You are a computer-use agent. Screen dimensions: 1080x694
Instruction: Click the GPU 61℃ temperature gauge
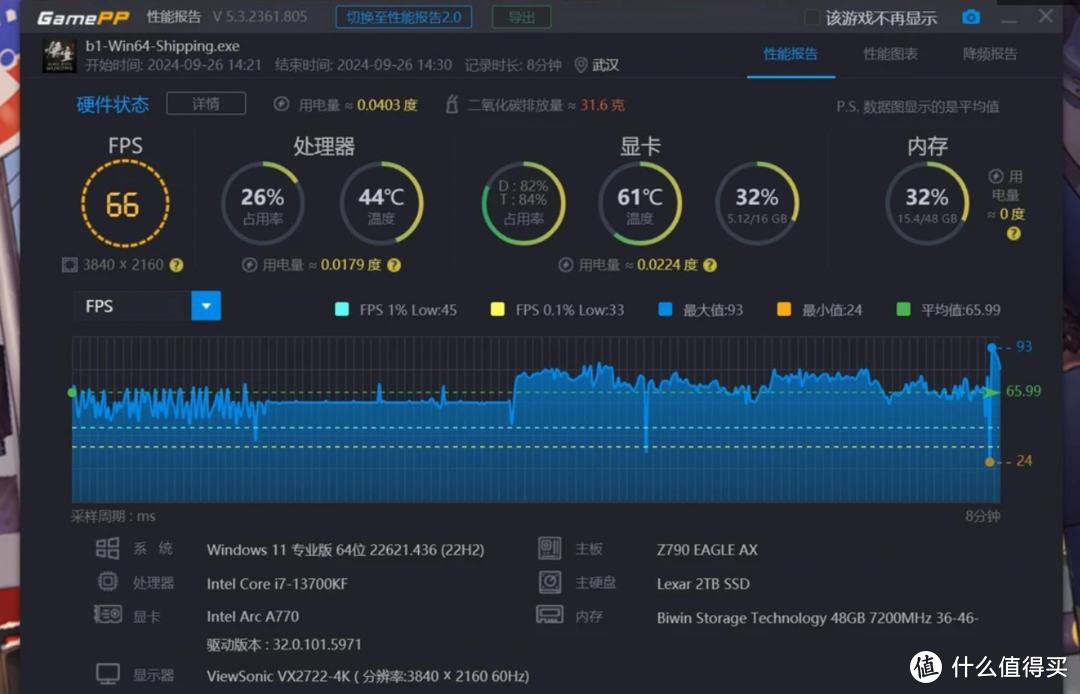click(640, 204)
